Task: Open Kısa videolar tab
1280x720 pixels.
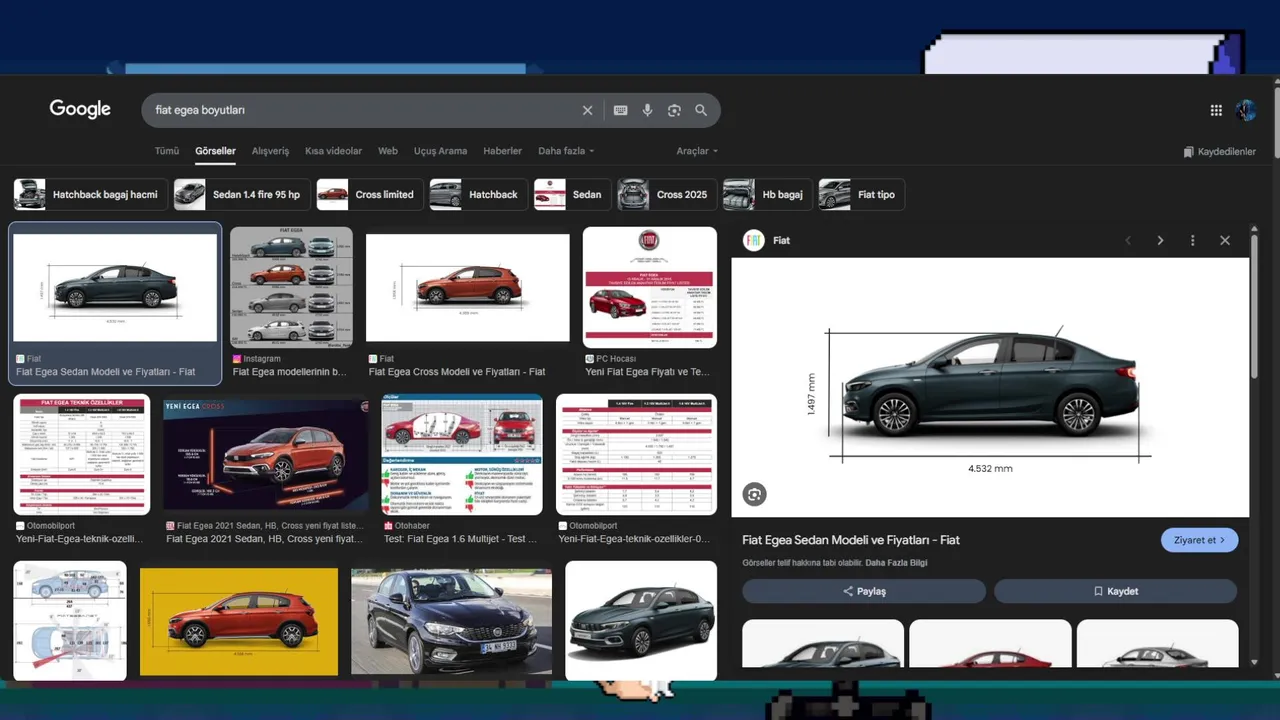Action: pos(333,151)
